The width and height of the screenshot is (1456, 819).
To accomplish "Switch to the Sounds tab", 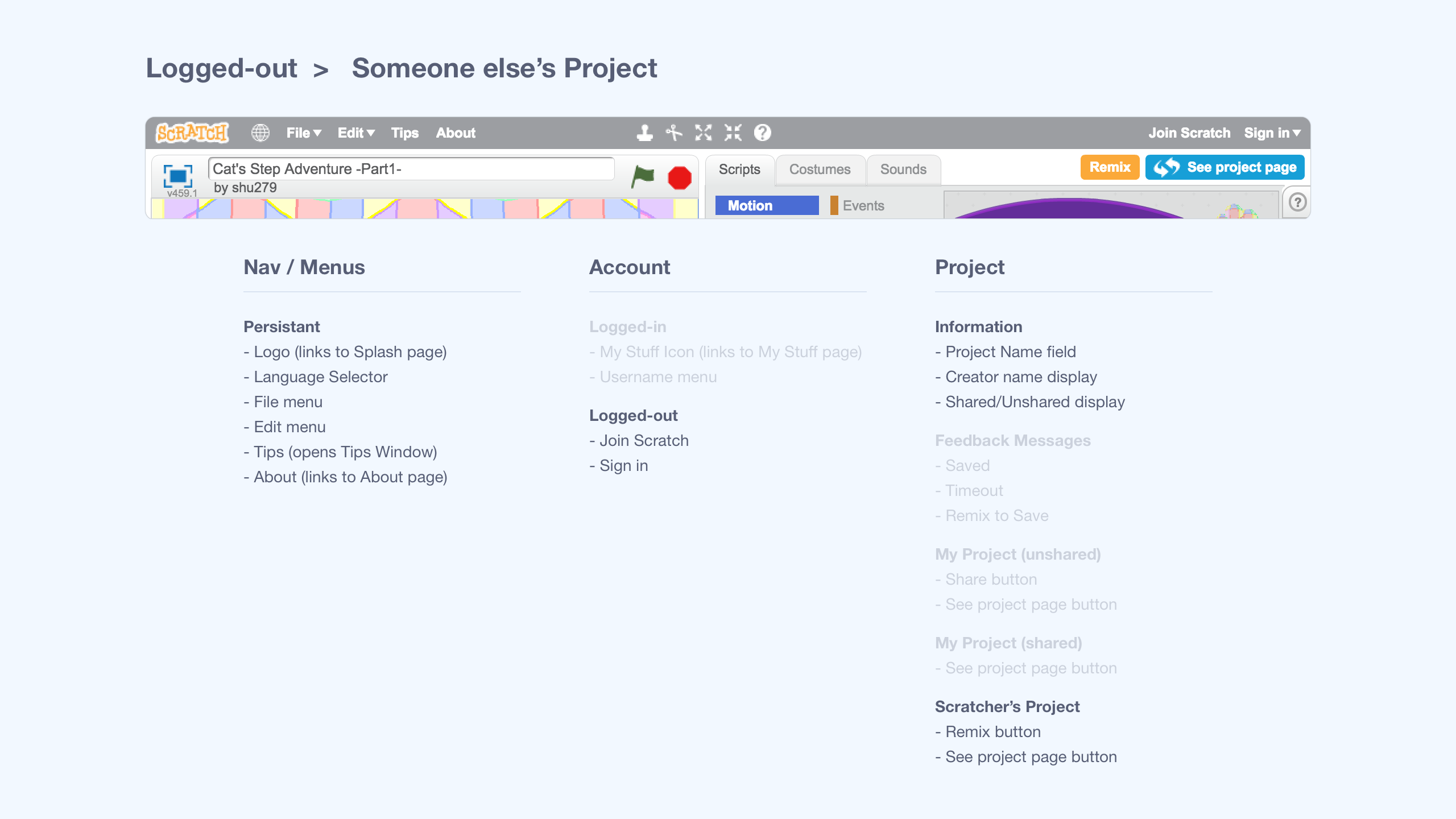I will (903, 169).
